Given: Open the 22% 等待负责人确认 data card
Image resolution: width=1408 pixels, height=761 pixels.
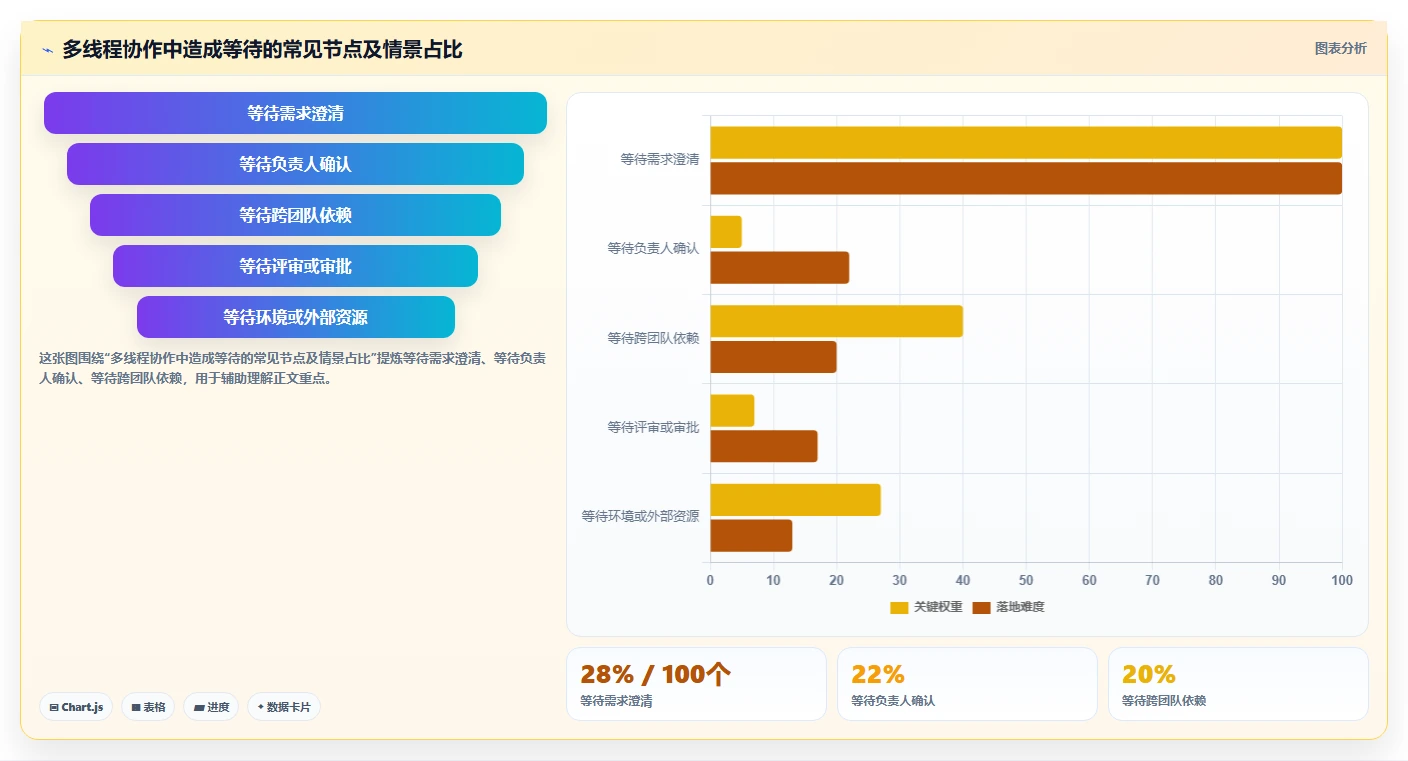Looking at the screenshot, I should click(x=967, y=684).
